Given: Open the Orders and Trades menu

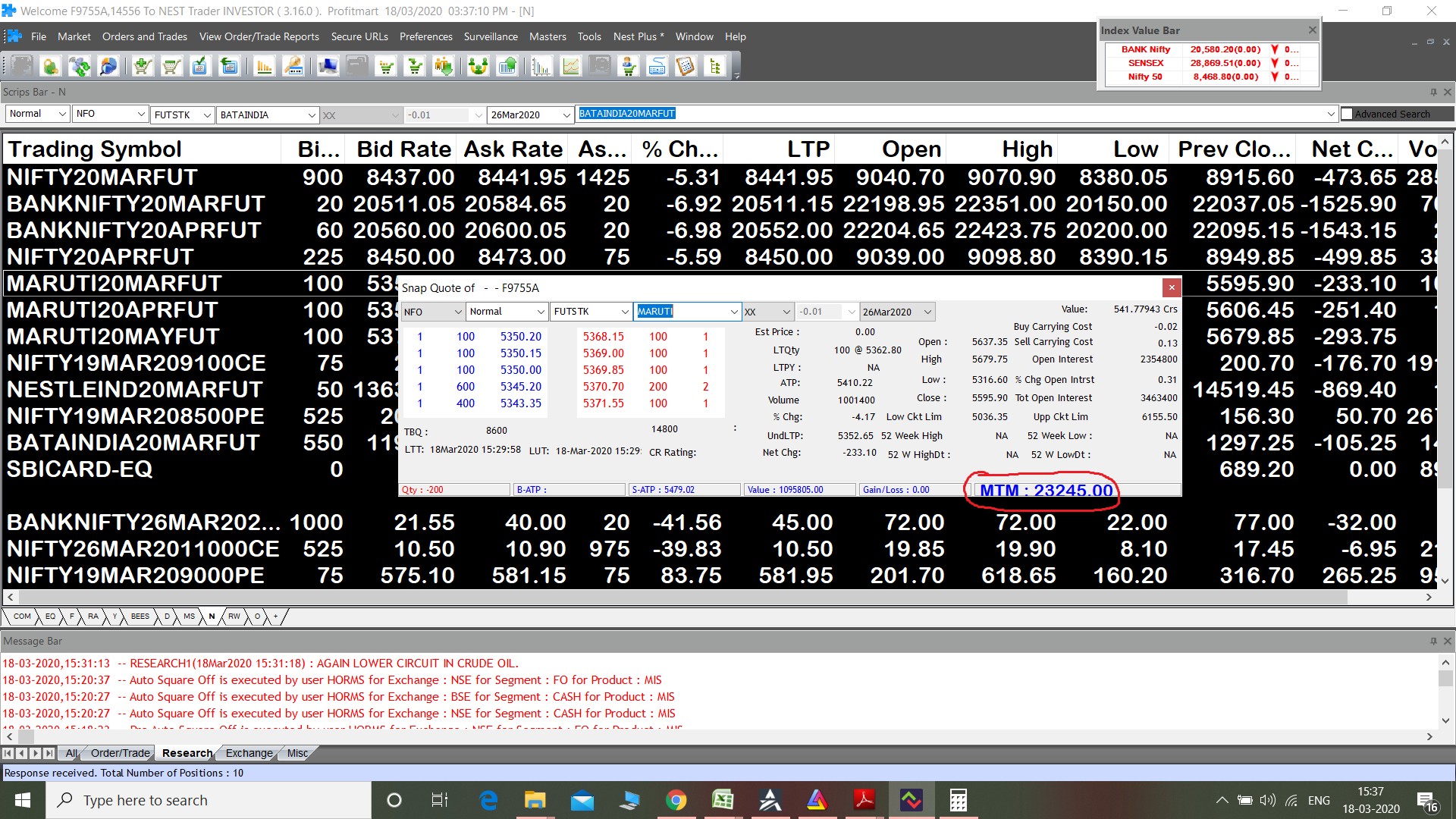Looking at the screenshot, I should [x=145, y=36].
